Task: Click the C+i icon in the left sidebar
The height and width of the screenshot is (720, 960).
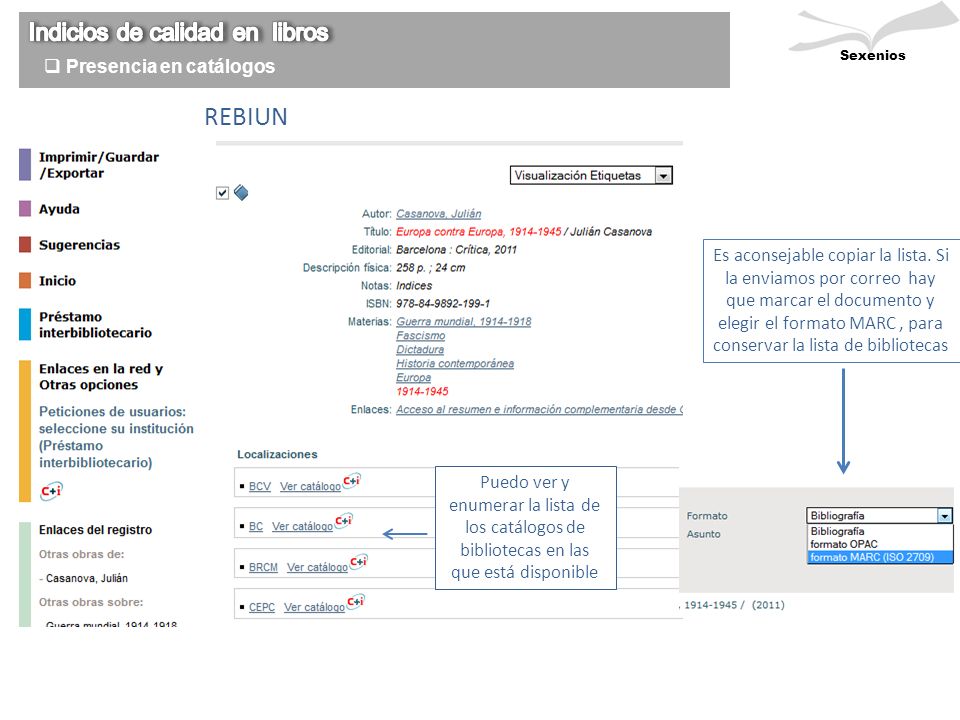Action: [x=51, y=491]
